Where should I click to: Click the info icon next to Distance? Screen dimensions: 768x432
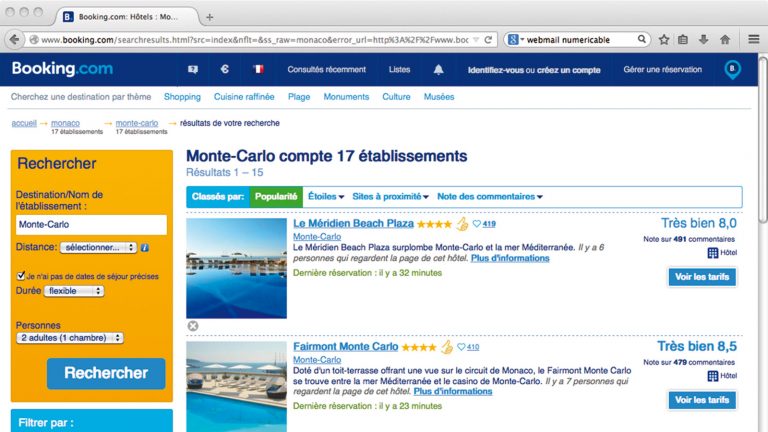pos(144,247)
